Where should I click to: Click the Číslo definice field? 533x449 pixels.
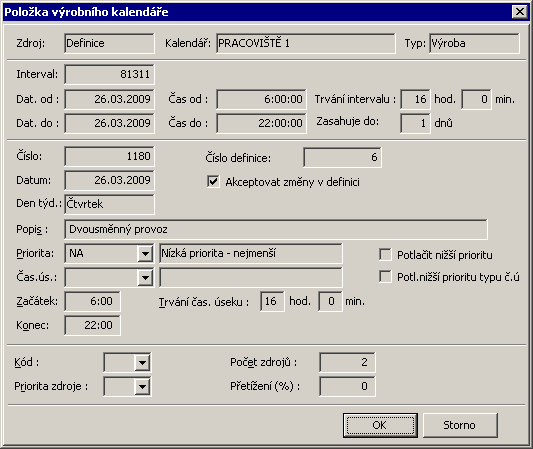[x=342, y=157]
